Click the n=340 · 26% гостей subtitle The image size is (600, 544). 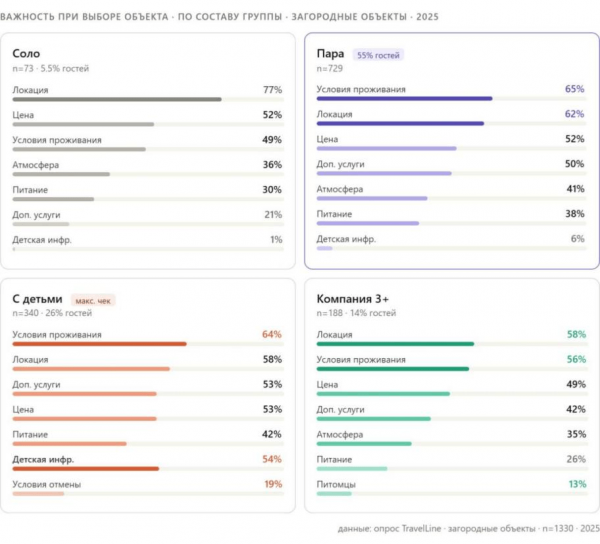point(52,313)
